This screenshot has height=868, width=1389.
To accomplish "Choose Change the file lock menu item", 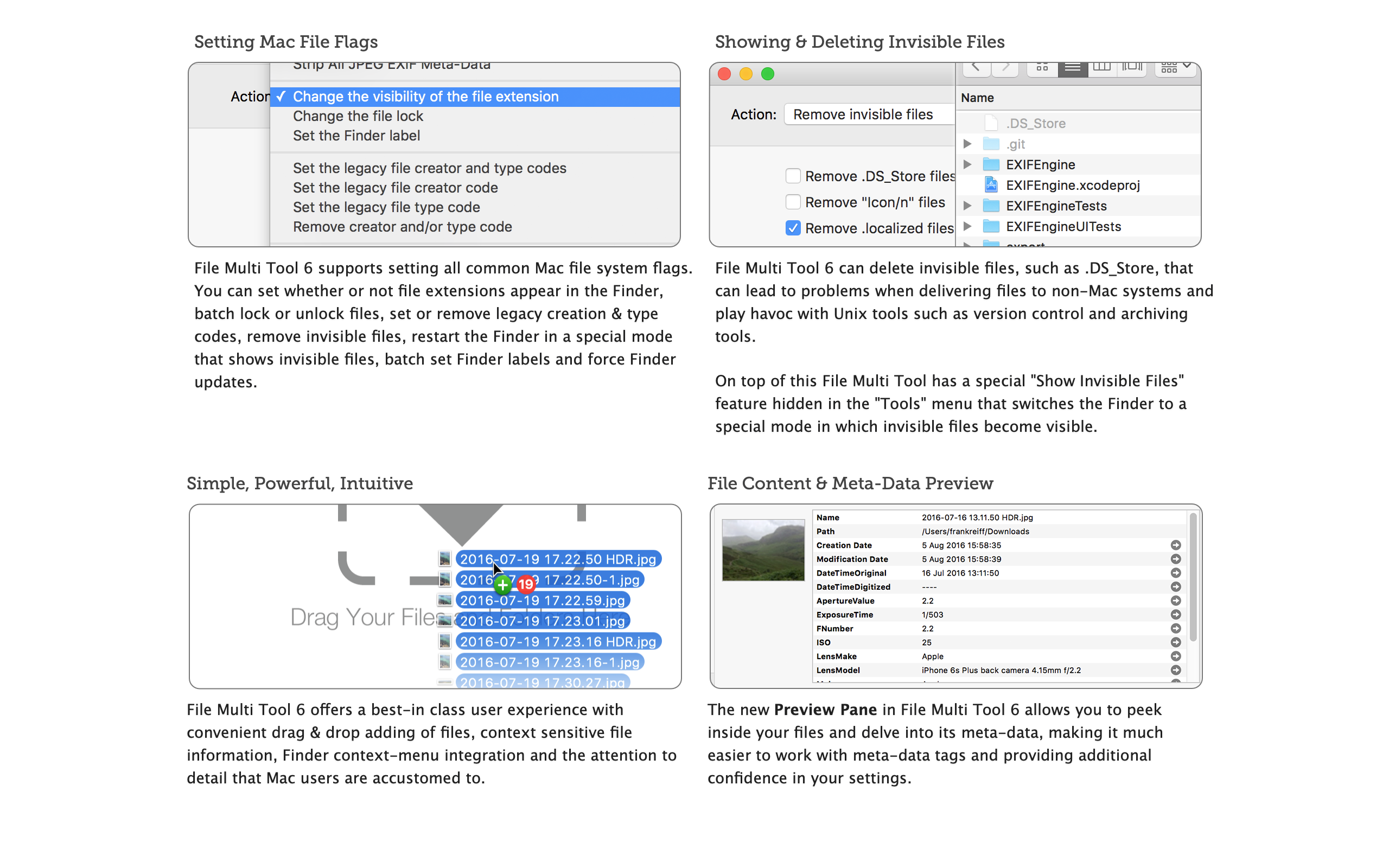I will pyautogui.click(x=358, y=116).
